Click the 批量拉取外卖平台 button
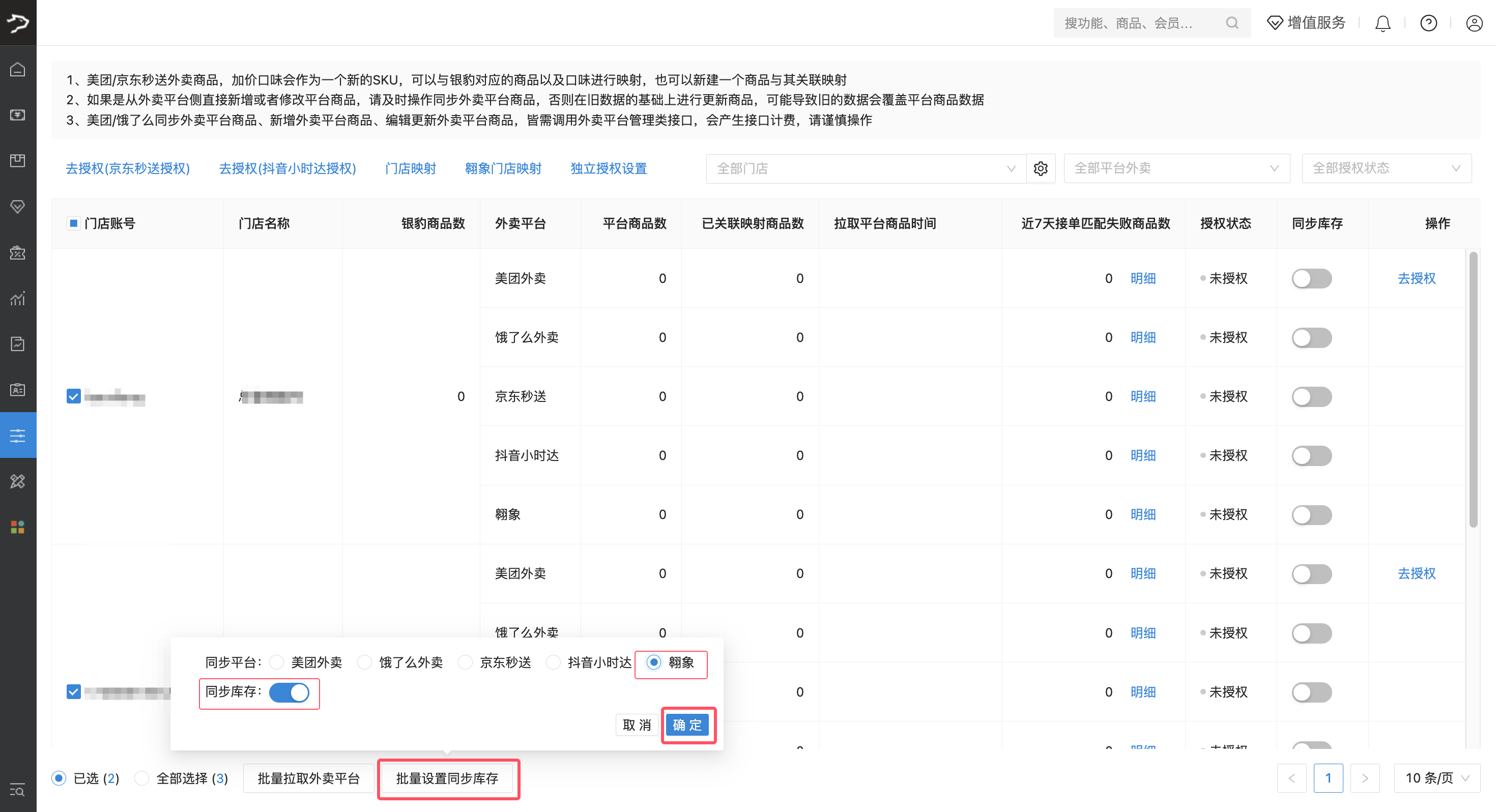This screenshot has width=1496, height=812. (308, 778)
